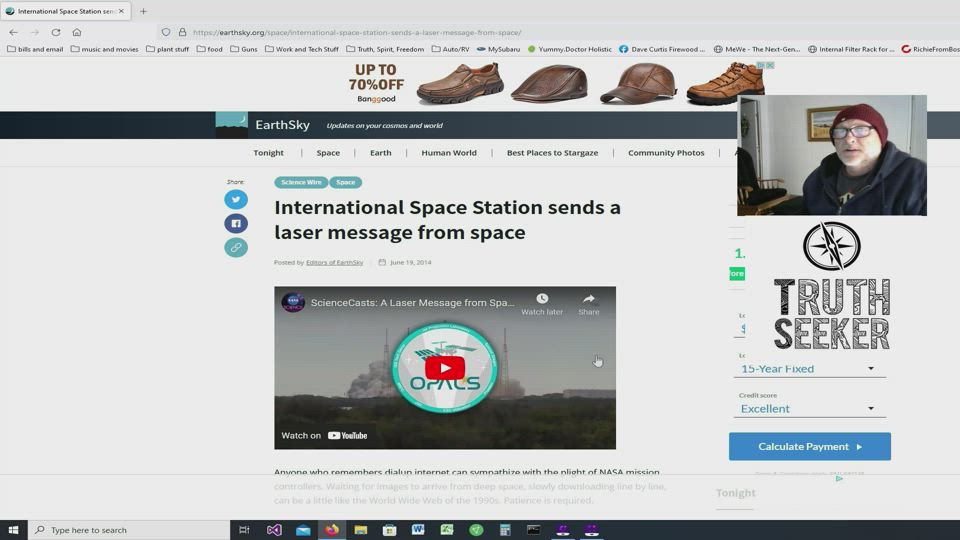Open the 'music and movies' bookmark folder
Viewport: 960px width, 540px height.
click(104, 49)
